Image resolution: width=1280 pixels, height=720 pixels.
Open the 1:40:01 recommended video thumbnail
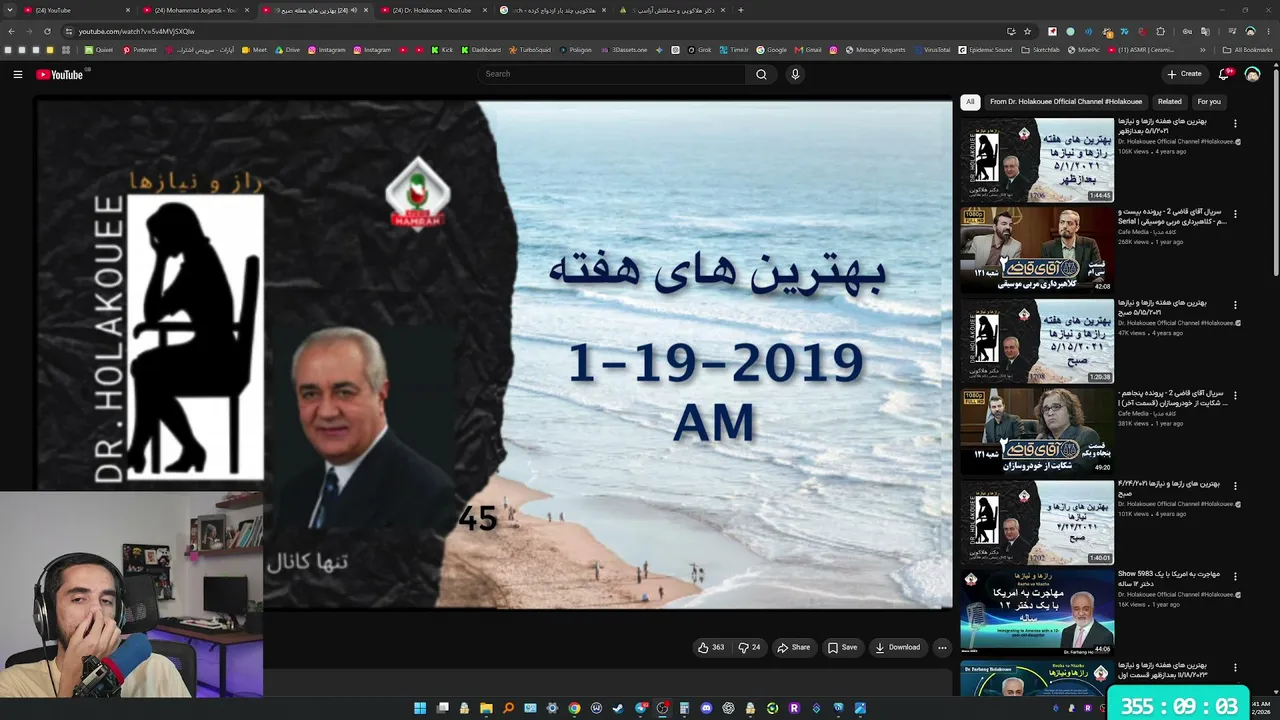pos(1037,520)
